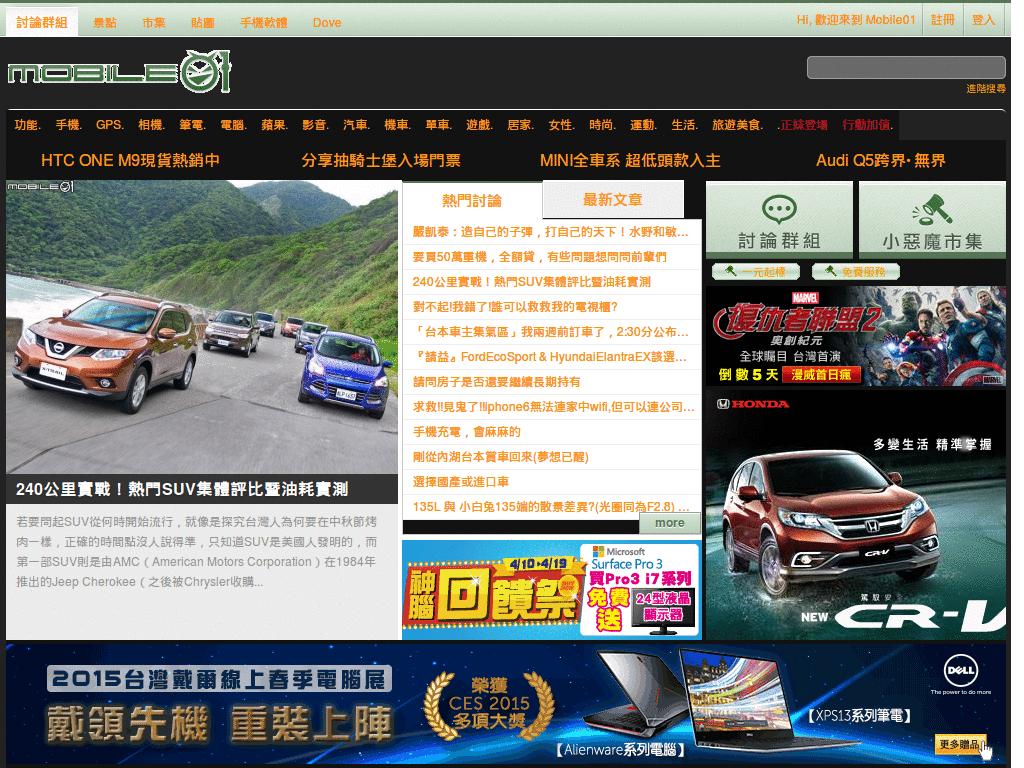Click the more button under discussions
This screenshot has width=1024, height=768.
[x=669, y=523]
